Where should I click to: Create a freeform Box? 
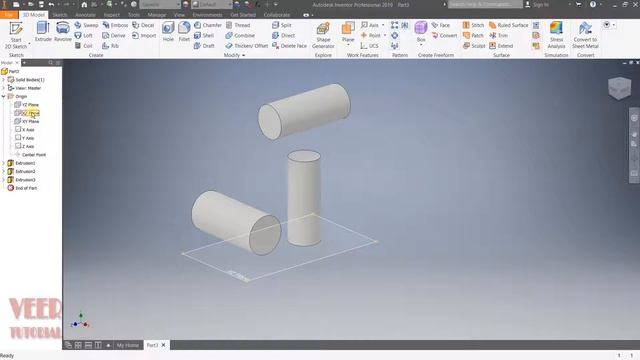pos(421,32)
